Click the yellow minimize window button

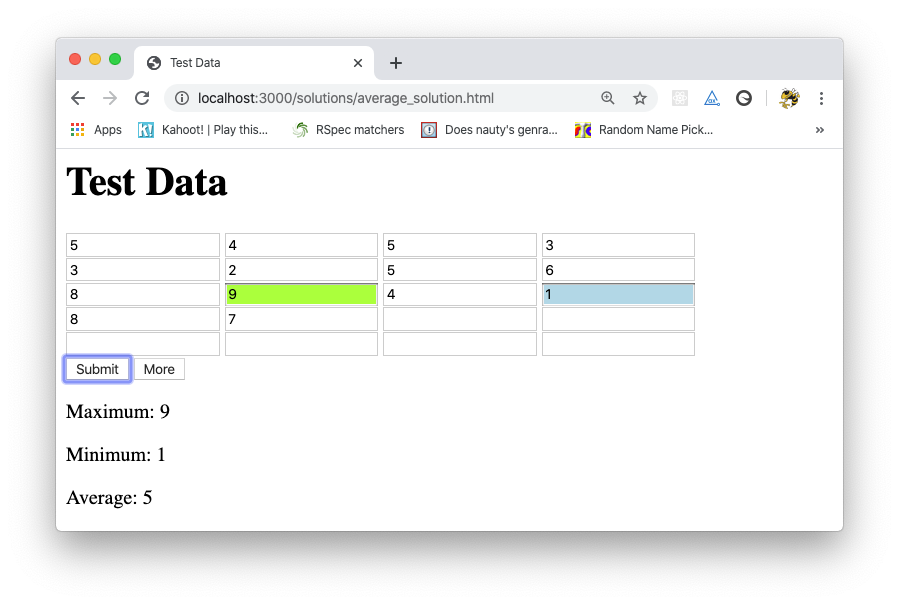pos(95,59)
